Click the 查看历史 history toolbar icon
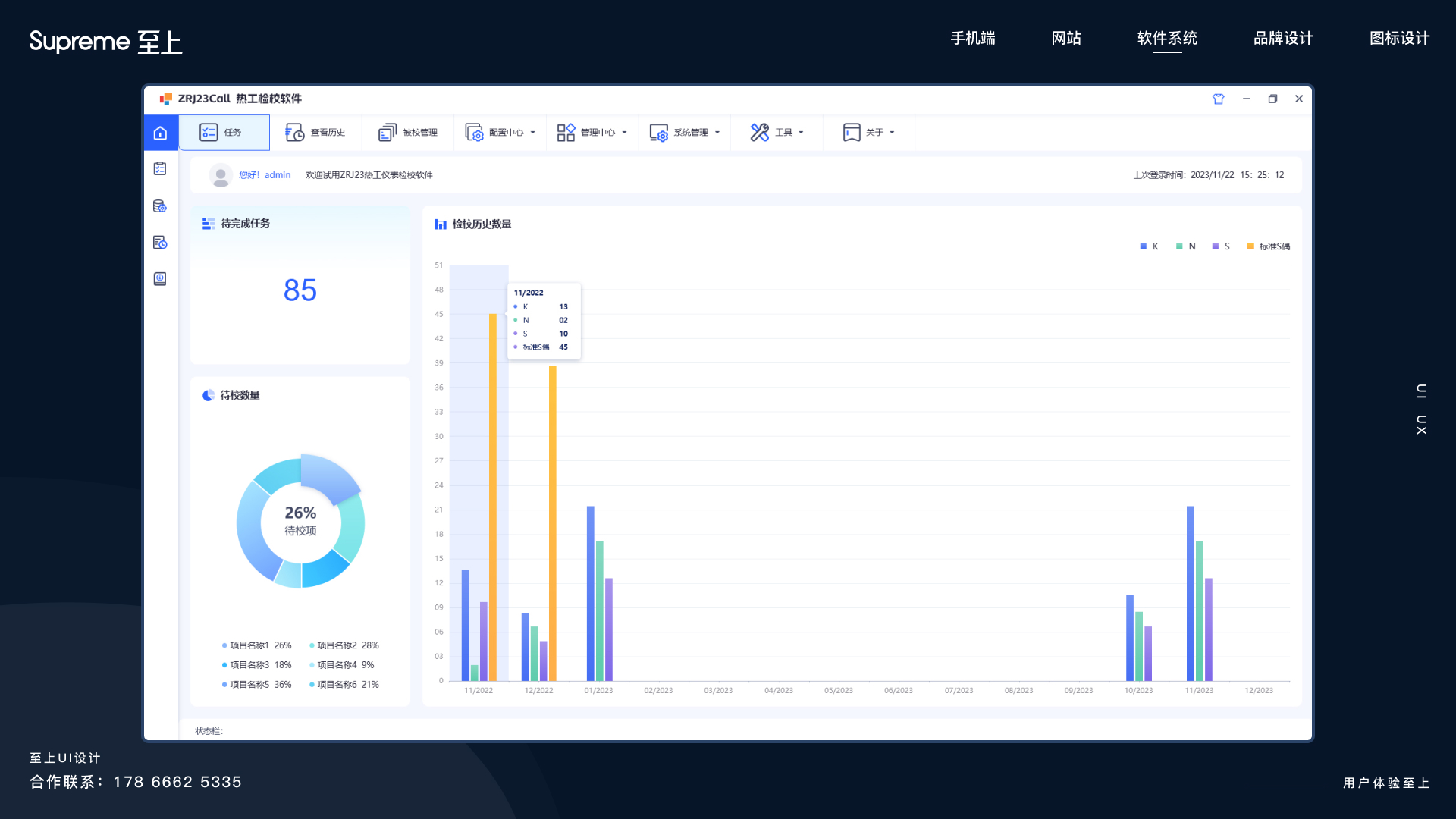 (295, 133)
